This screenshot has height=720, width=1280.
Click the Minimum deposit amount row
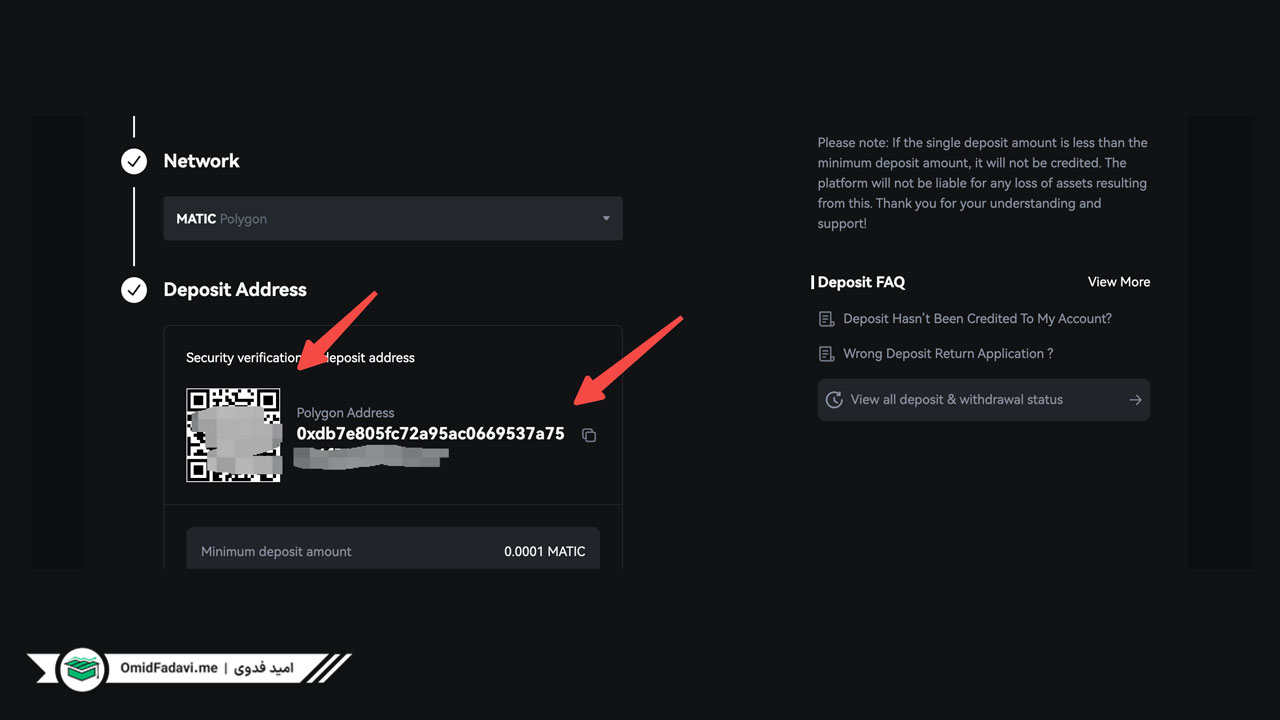coord(393,551)
